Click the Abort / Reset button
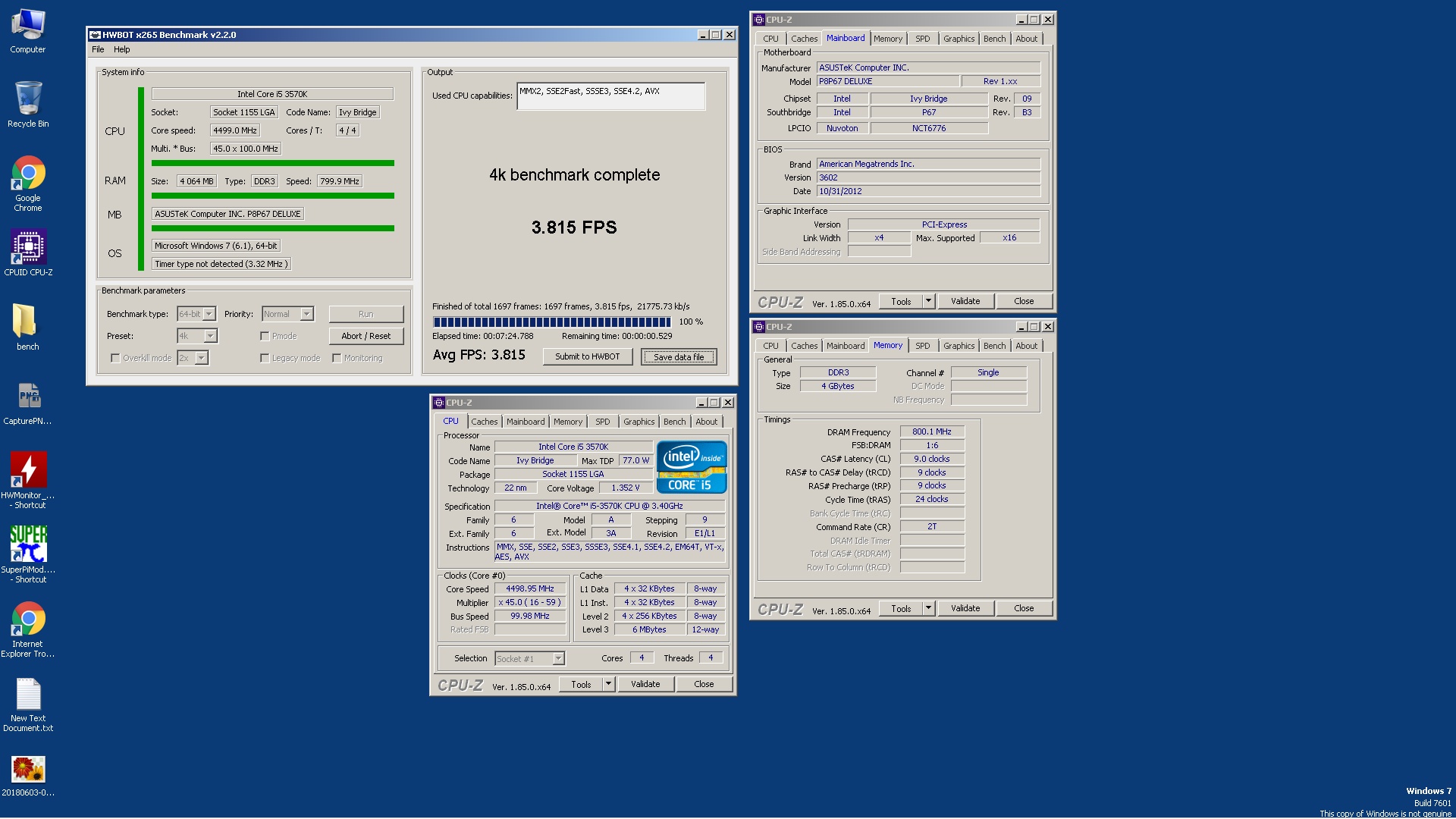 point(366,336)
